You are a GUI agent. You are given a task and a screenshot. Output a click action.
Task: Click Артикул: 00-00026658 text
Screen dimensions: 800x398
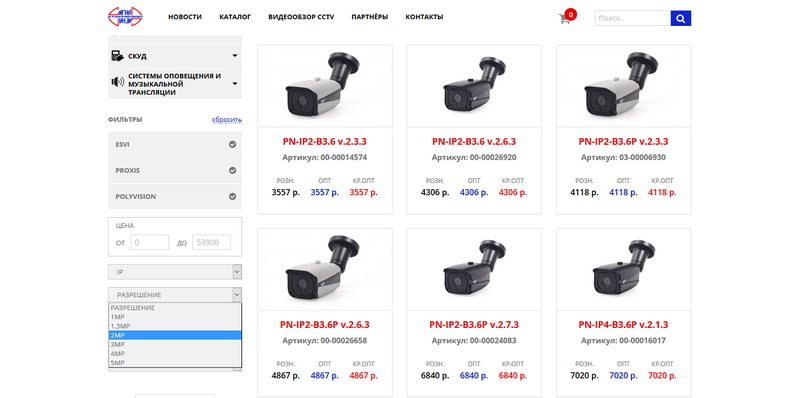pos(324,341)
